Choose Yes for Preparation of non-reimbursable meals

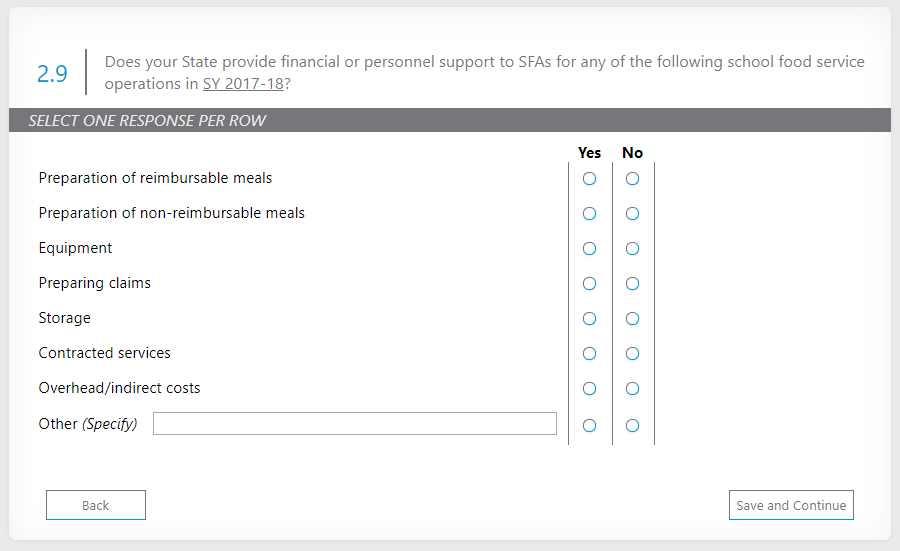[589, 214]
